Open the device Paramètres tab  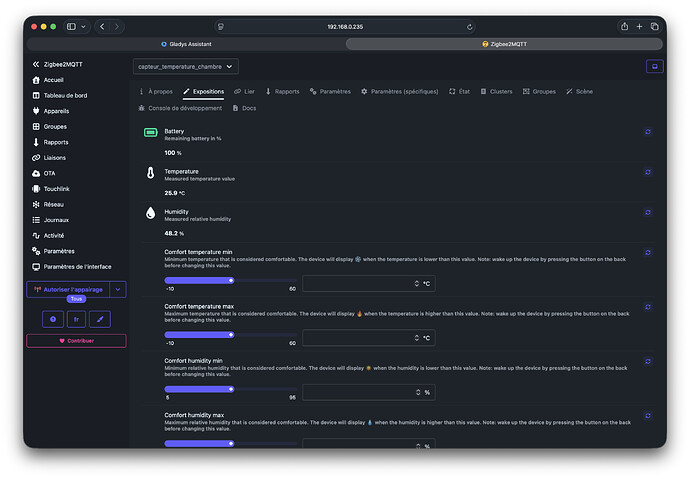coord(330,91)
